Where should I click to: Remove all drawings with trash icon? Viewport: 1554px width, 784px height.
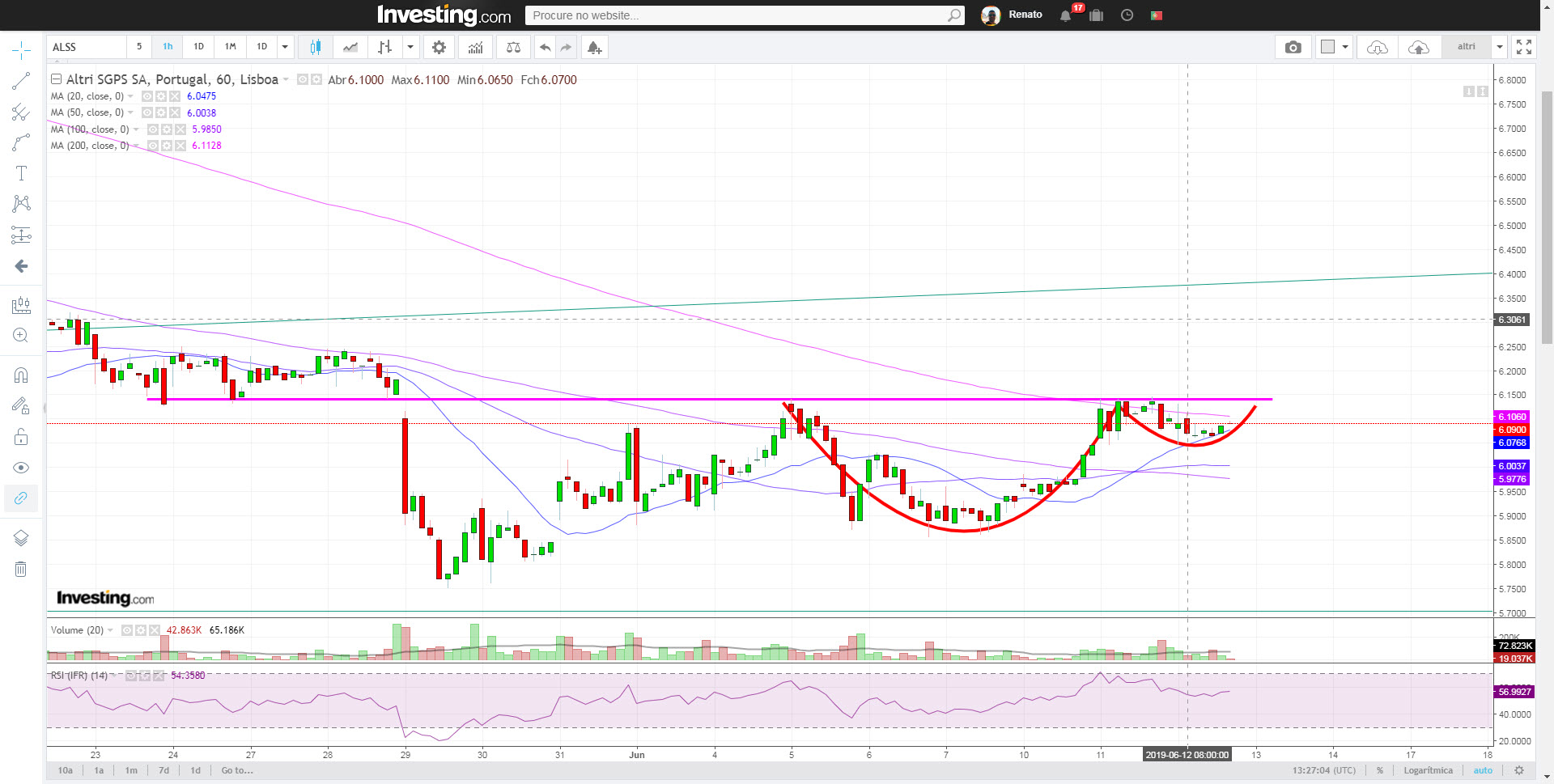pos(21,570)
